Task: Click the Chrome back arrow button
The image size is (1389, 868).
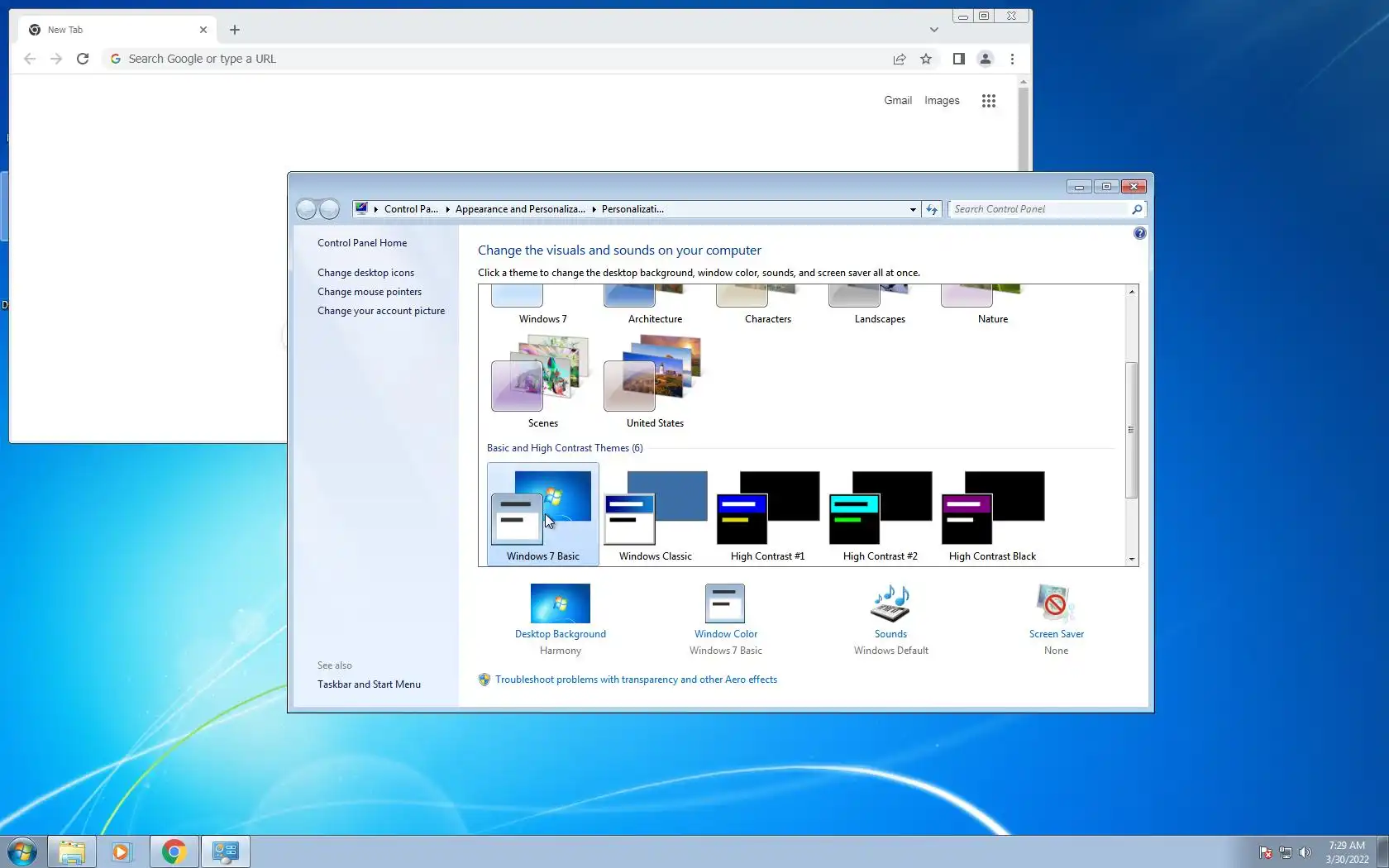Action: (x=30, y=59)
